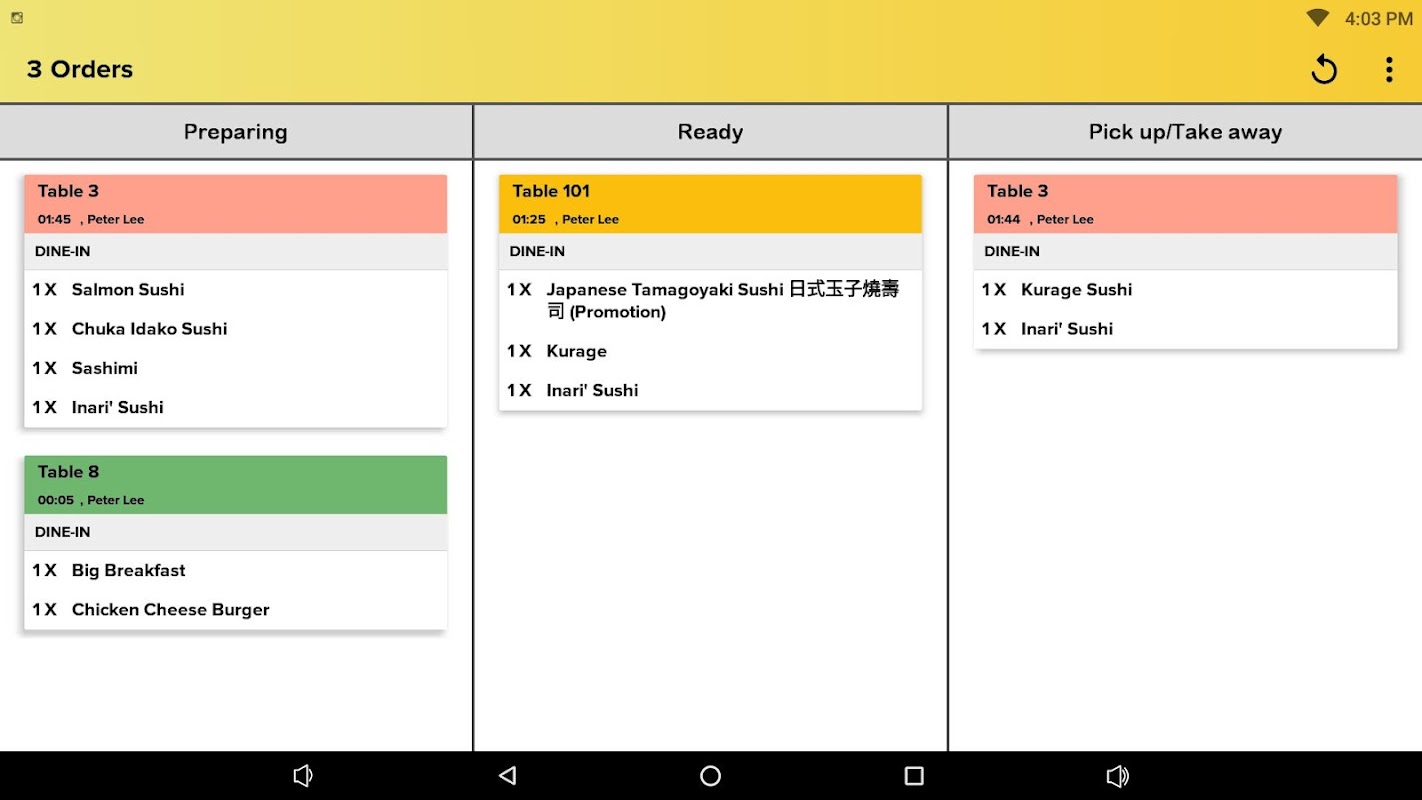Open the Table 101 yellow order header
Viewport: 1422px width, 800px height.
[x=710, y=204]
